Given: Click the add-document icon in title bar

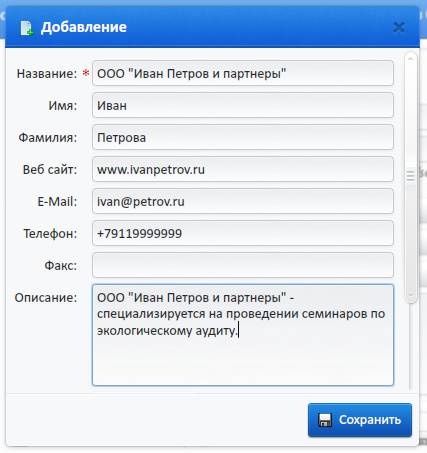Looking at the screenshot, I should coord(27,28).
